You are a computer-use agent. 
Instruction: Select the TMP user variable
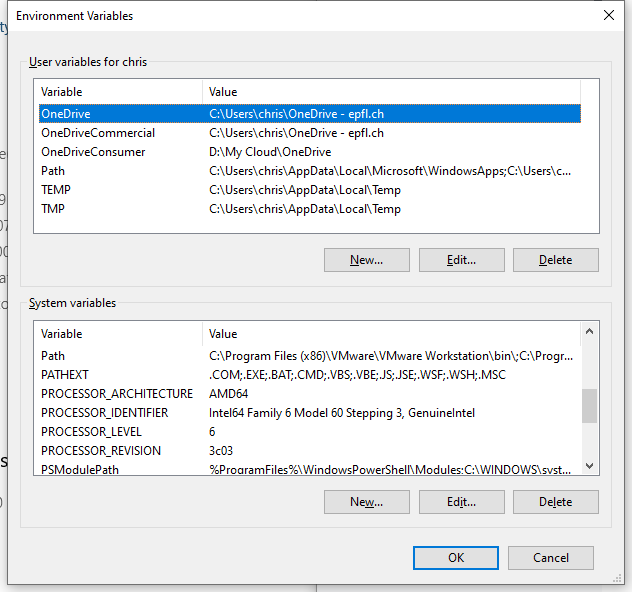pos(53,209)
